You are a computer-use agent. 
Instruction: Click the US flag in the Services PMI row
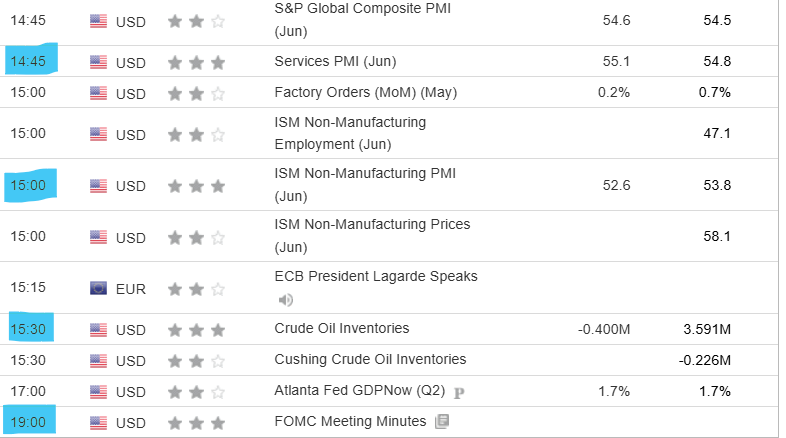(98, 62)
